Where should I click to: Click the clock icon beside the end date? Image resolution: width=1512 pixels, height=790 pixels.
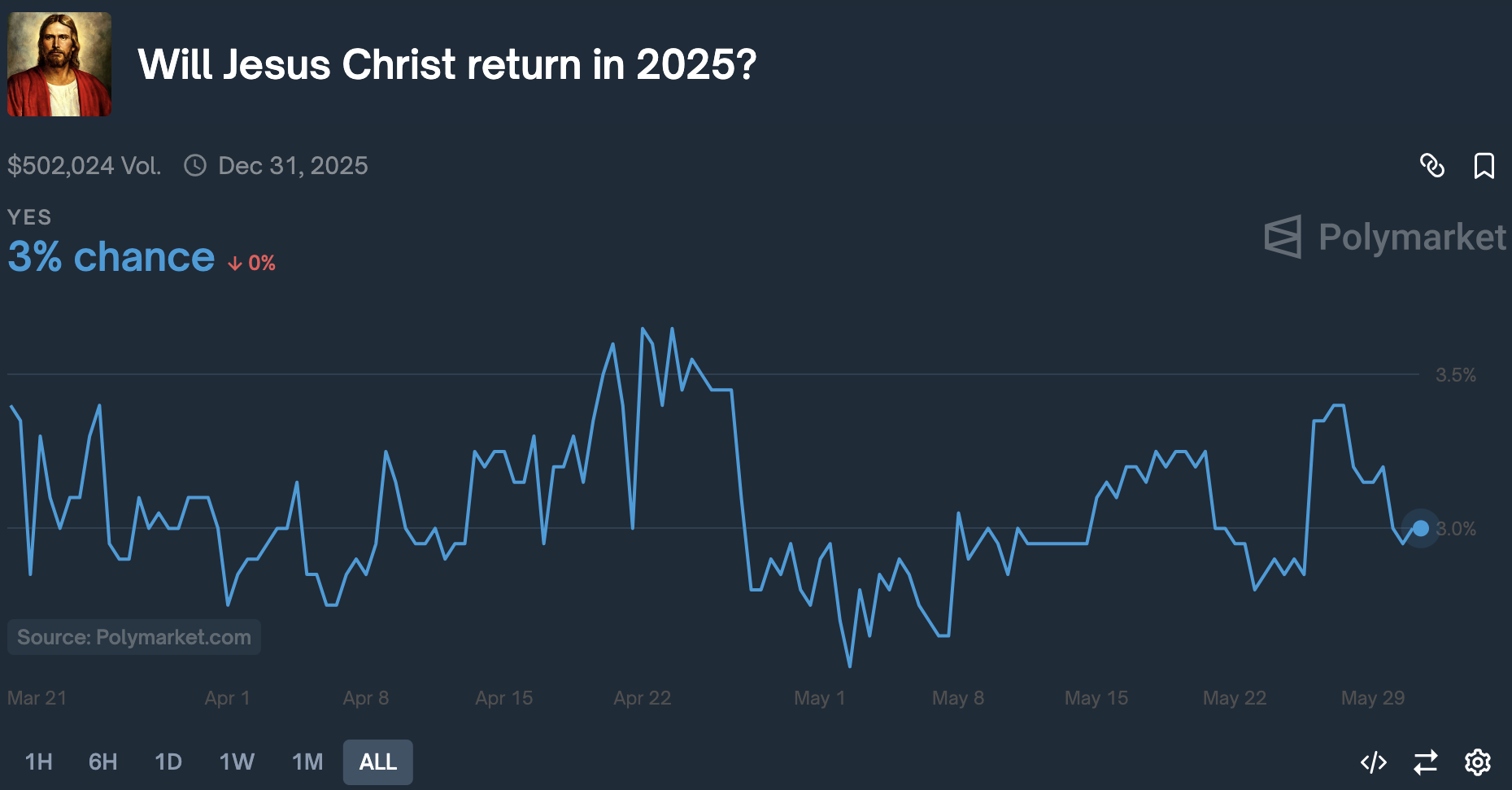(x=195, y=166)
